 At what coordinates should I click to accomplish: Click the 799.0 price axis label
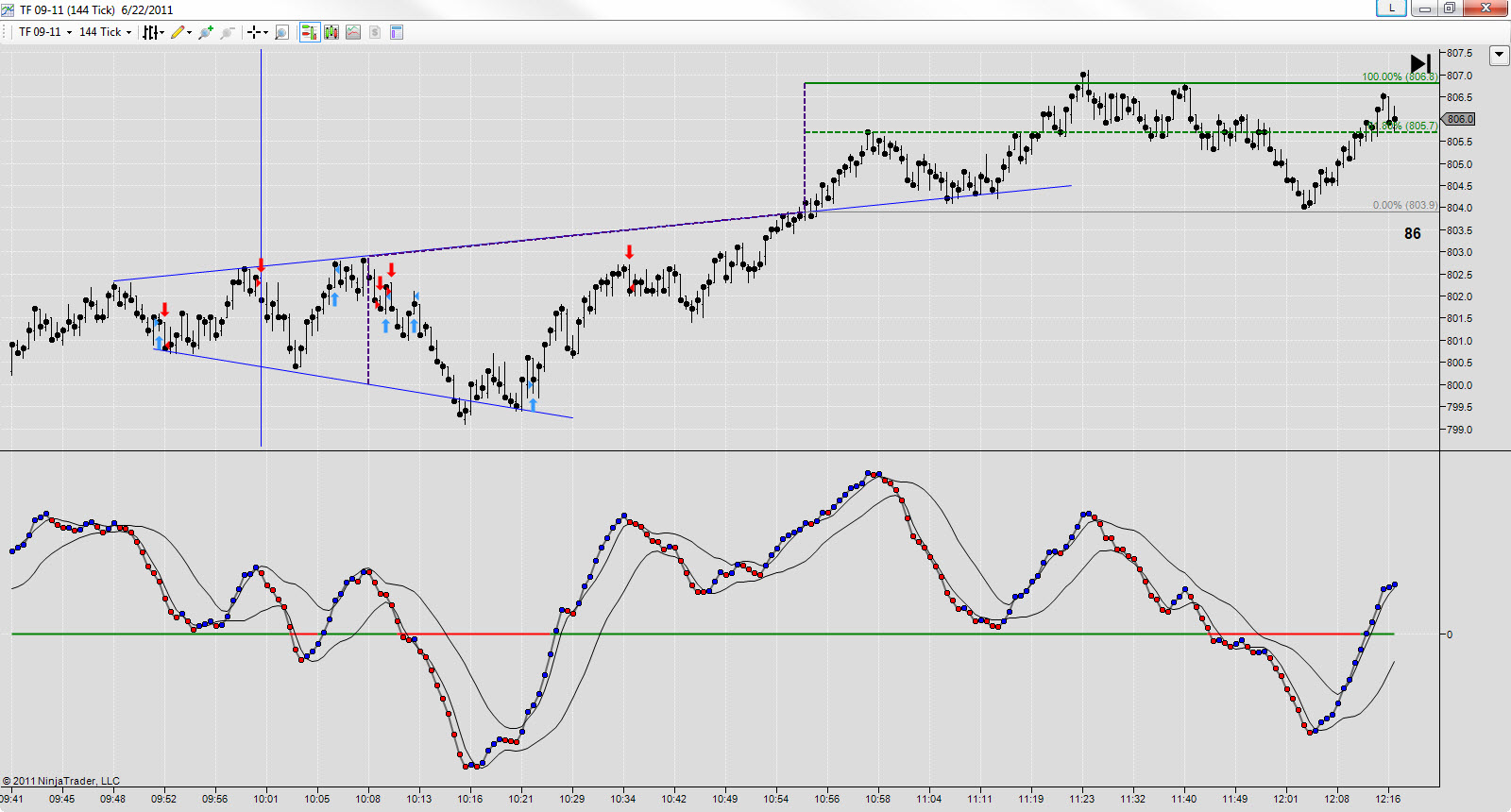coord(1459,430)
